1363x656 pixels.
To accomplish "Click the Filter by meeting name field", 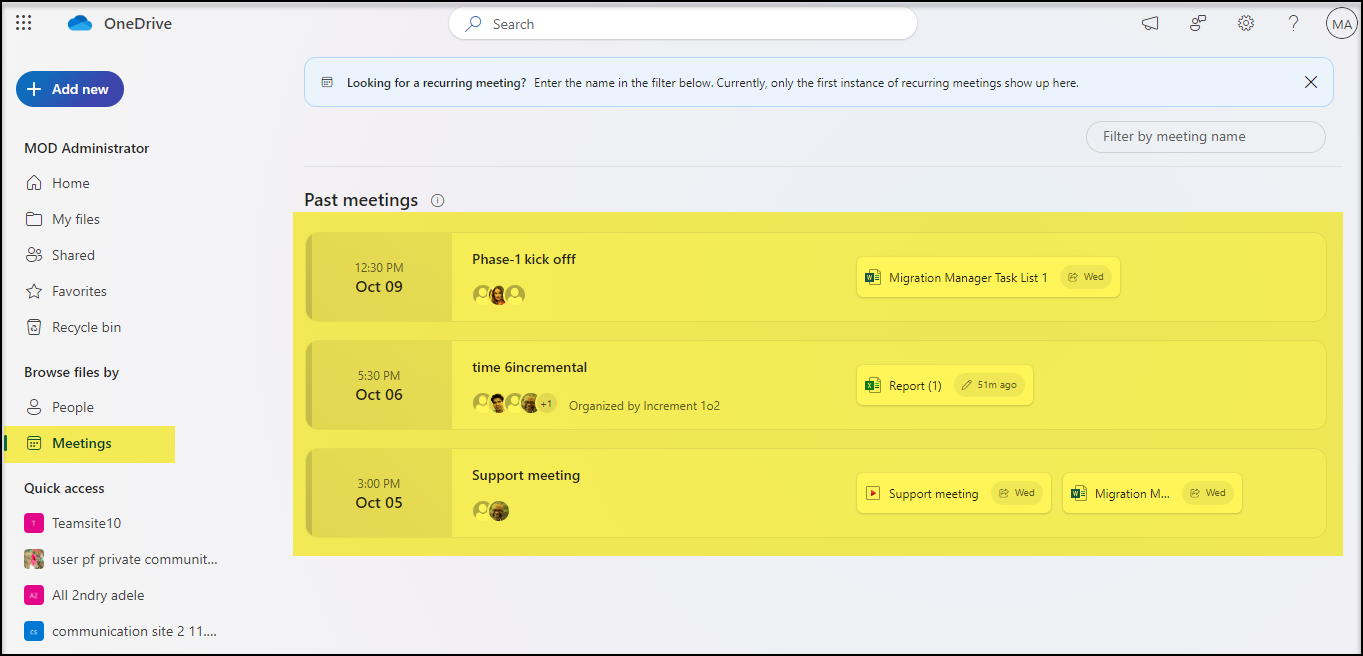I will click(1205, 137).
